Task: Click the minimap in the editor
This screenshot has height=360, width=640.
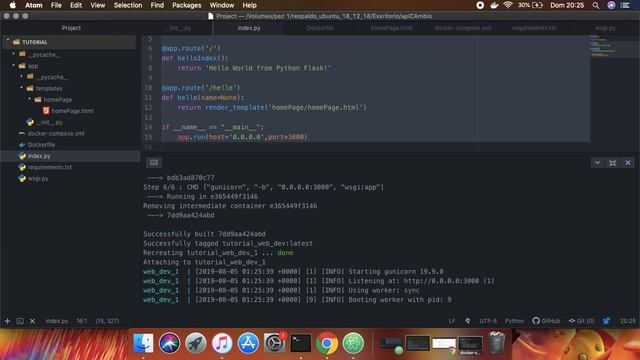Action: (614, 46)
